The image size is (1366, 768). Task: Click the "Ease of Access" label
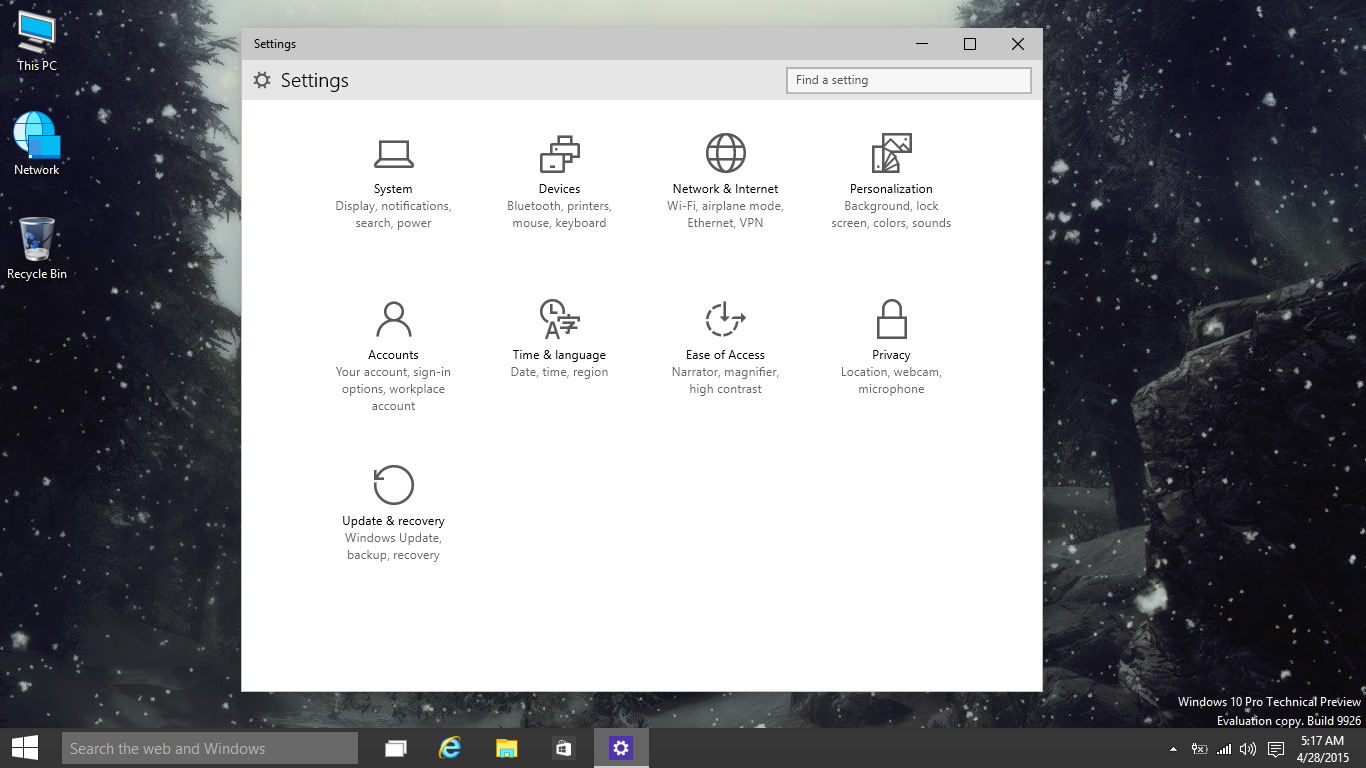coord(725,355)
